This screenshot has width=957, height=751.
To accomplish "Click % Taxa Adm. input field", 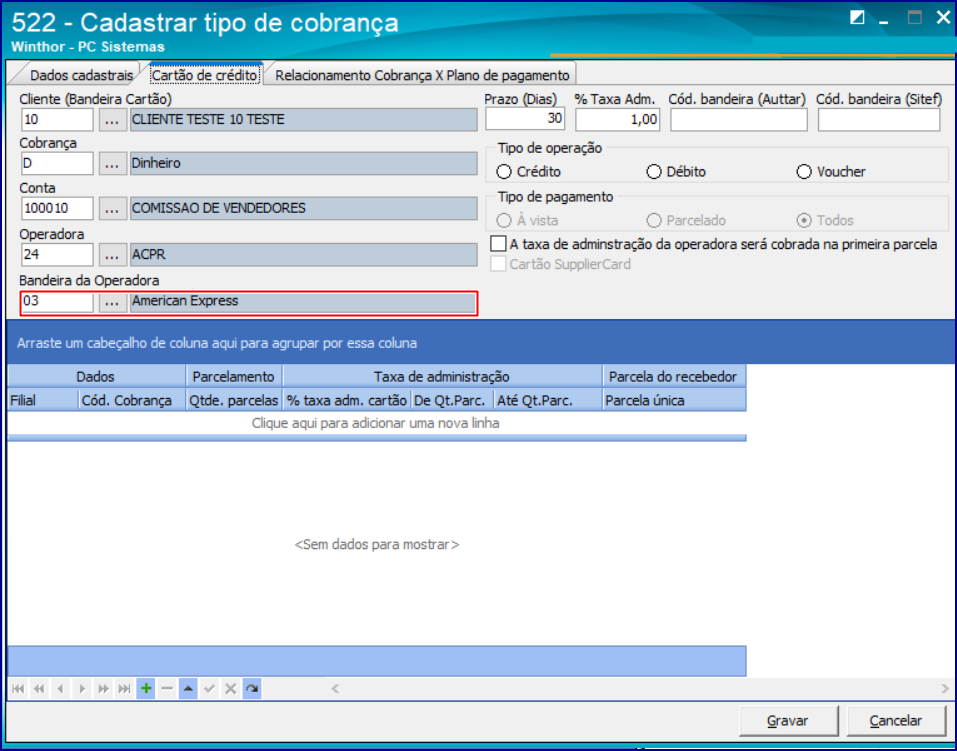I will point(617,119).
